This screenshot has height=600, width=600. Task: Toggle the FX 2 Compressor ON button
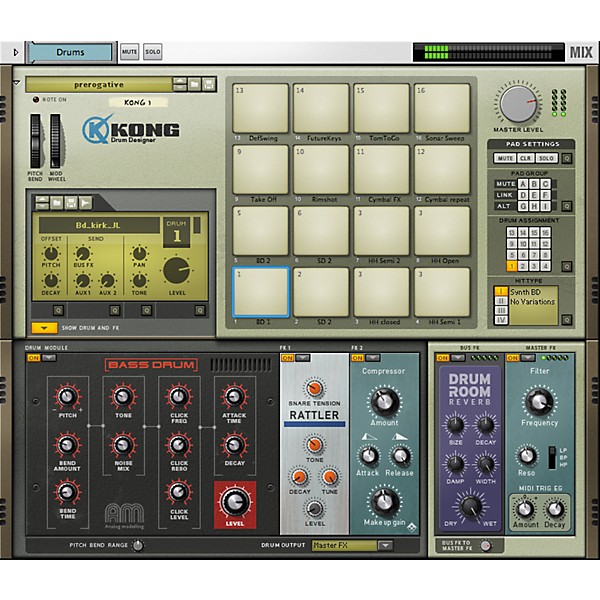pyautogui.click(x=357, y=358)
